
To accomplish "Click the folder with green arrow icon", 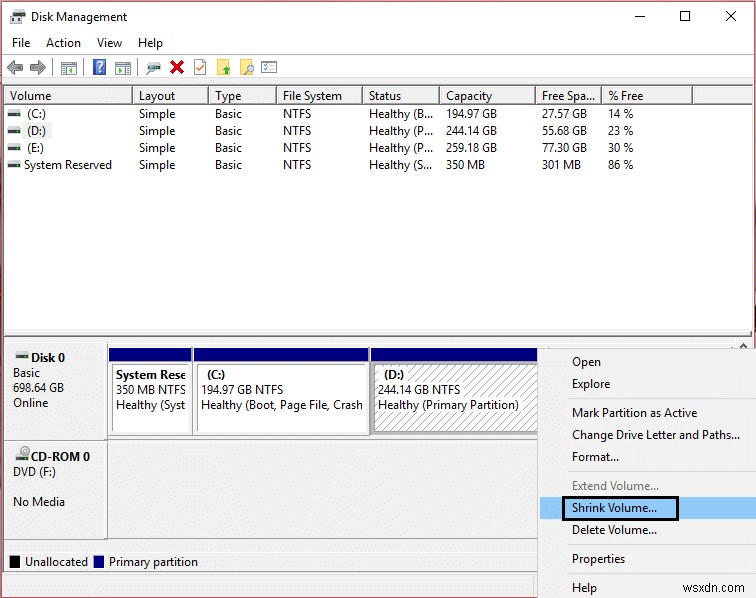I will (223, 68).
